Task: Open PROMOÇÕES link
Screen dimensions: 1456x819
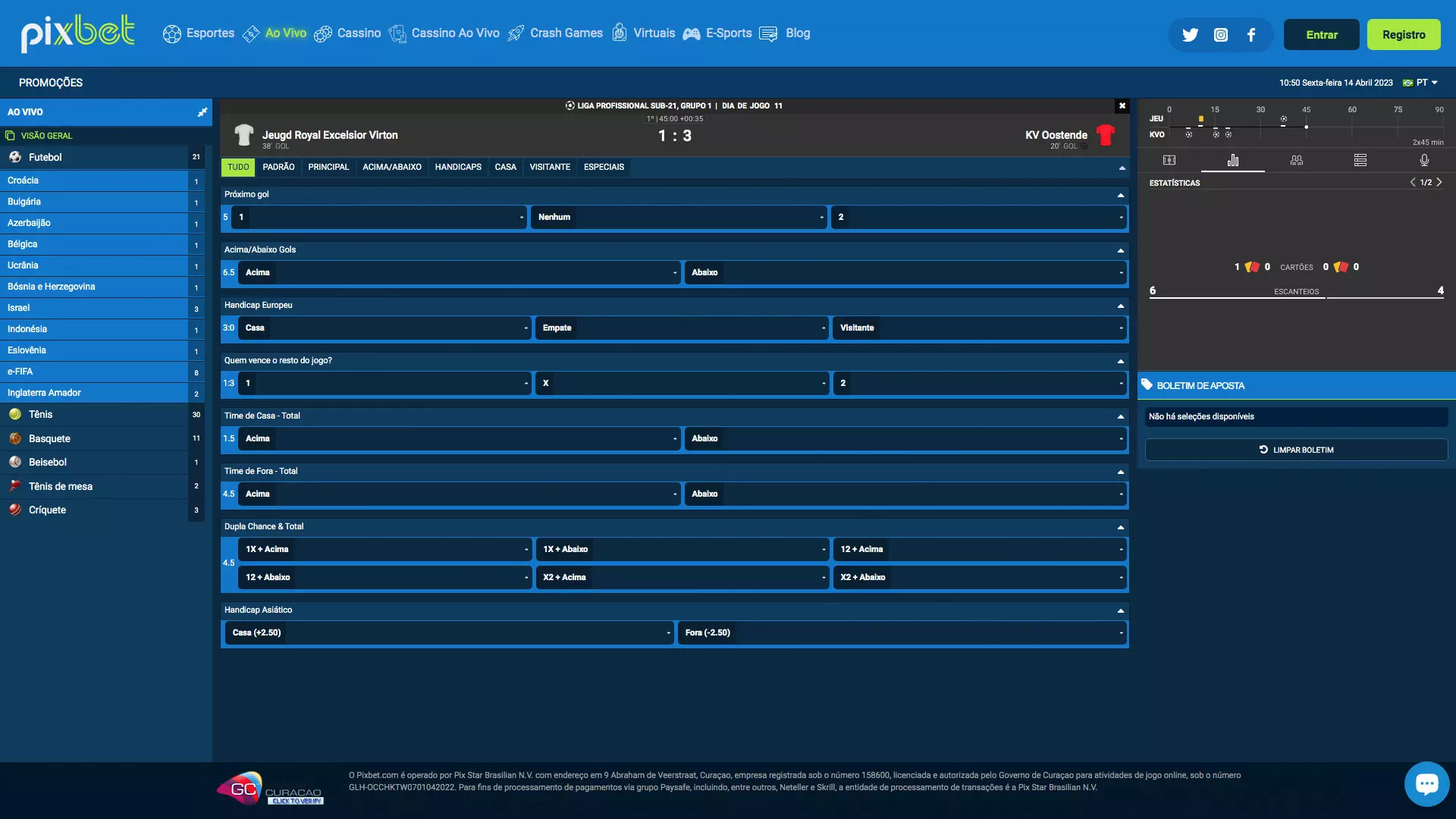Action: pyautogui.click(x=51, y=83)
